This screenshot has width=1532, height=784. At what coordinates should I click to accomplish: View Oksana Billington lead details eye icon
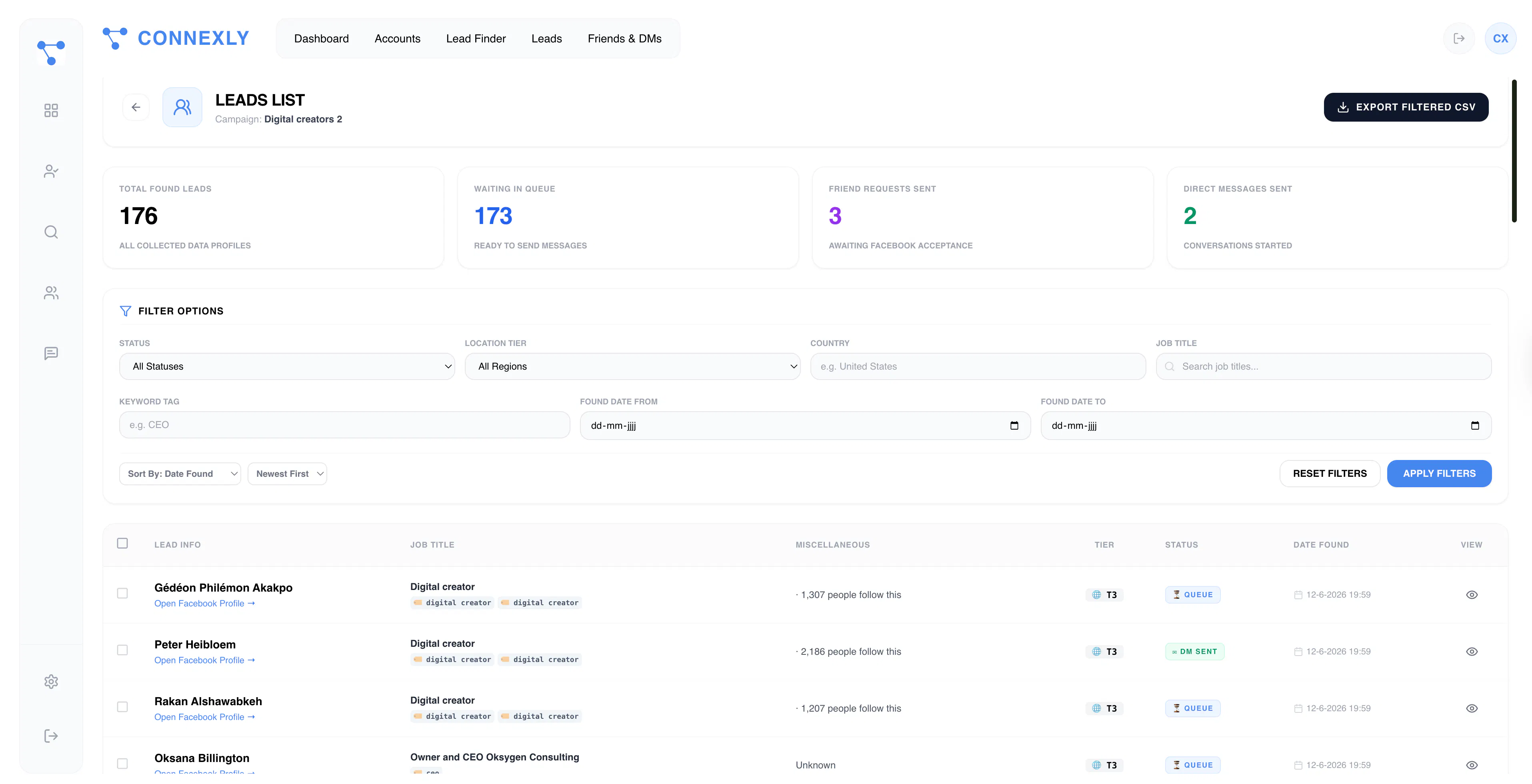click(x=1472, y=765)
